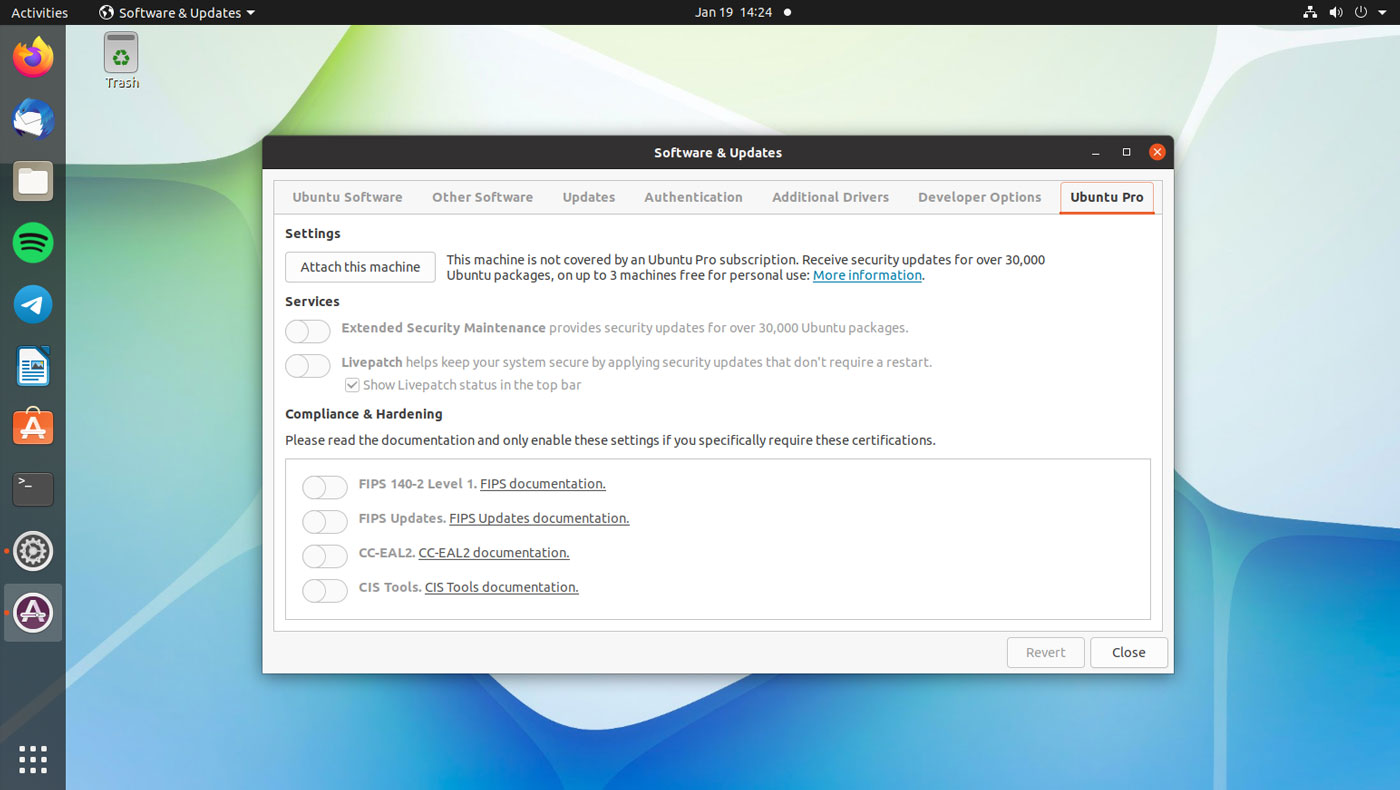The height and width of the screenshot is (790, 1400).
Task: Click the Compliance & Hardening heading
Action: (x=364, y=414)
